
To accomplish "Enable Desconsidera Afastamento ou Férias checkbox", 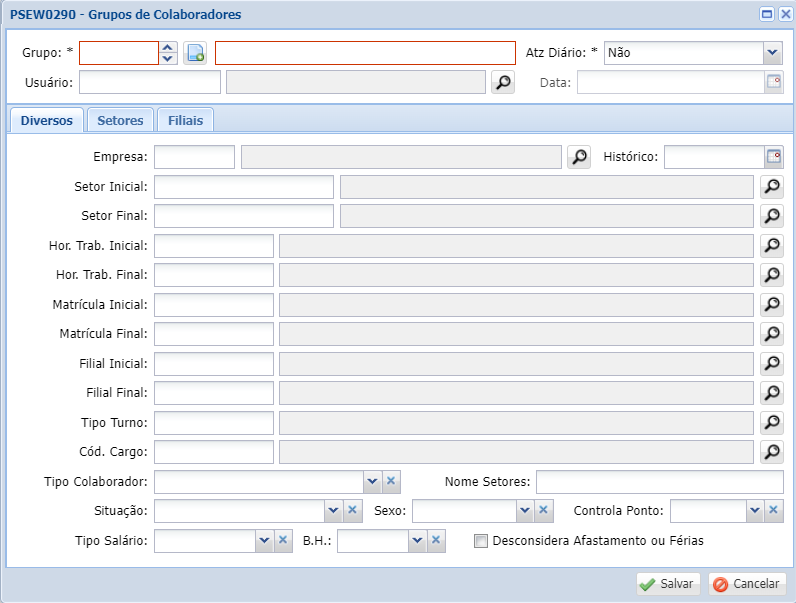I will click(481, 541).
